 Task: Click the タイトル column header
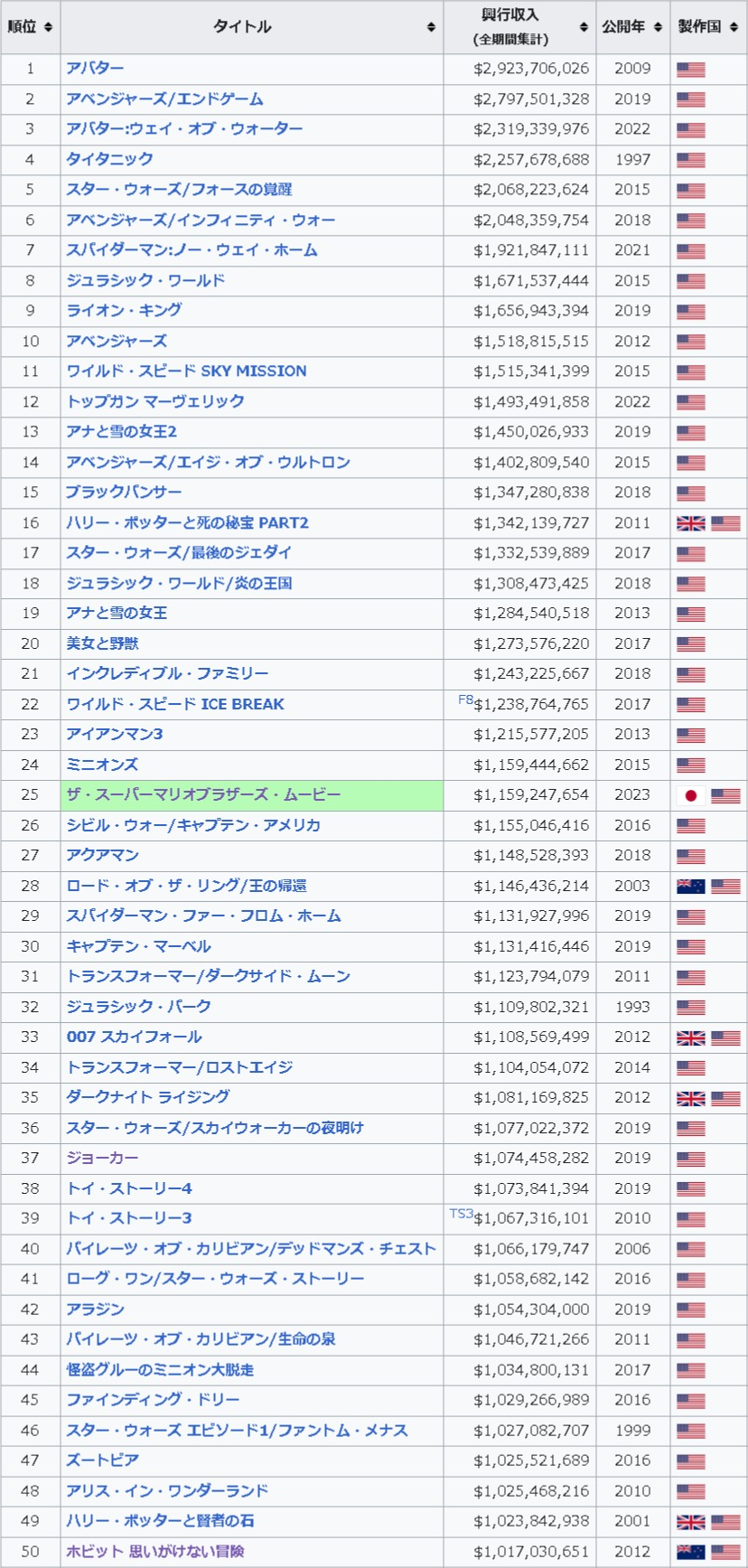pos(252,27)
